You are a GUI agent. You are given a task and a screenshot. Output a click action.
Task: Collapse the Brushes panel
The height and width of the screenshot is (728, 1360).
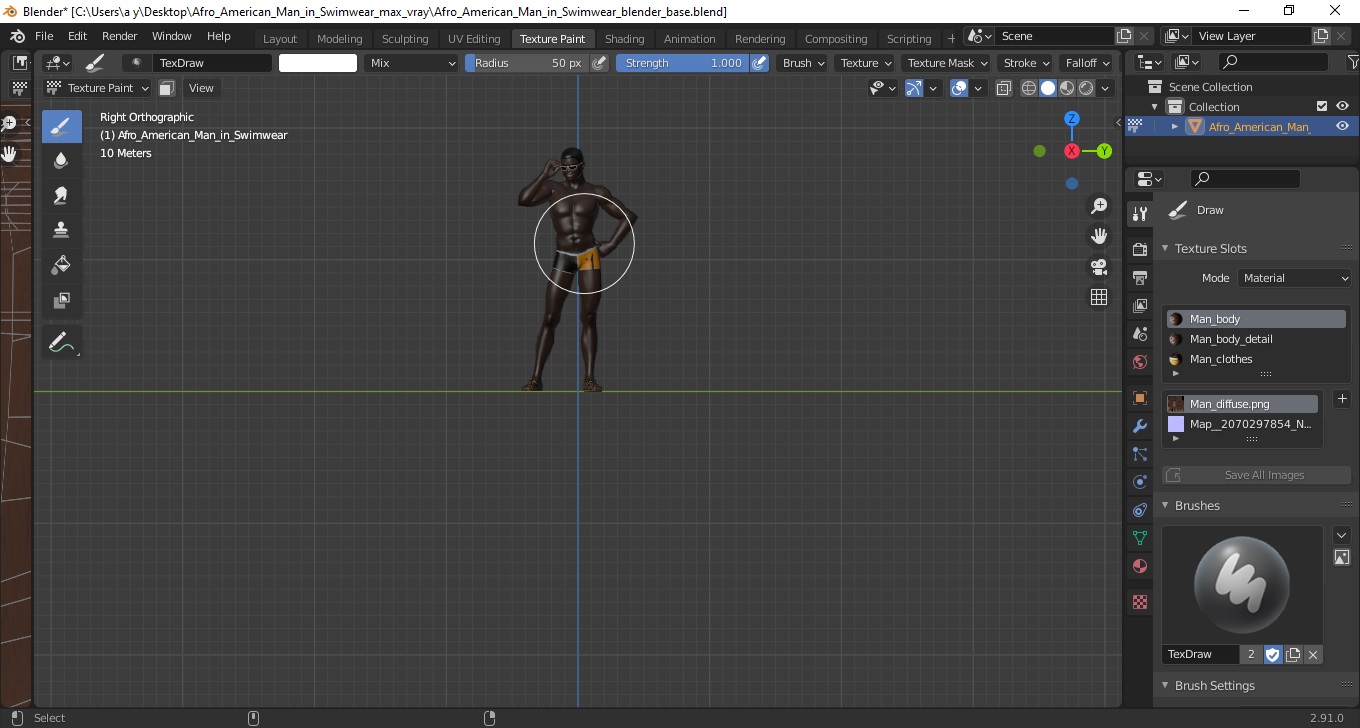tap(1165, 505)
